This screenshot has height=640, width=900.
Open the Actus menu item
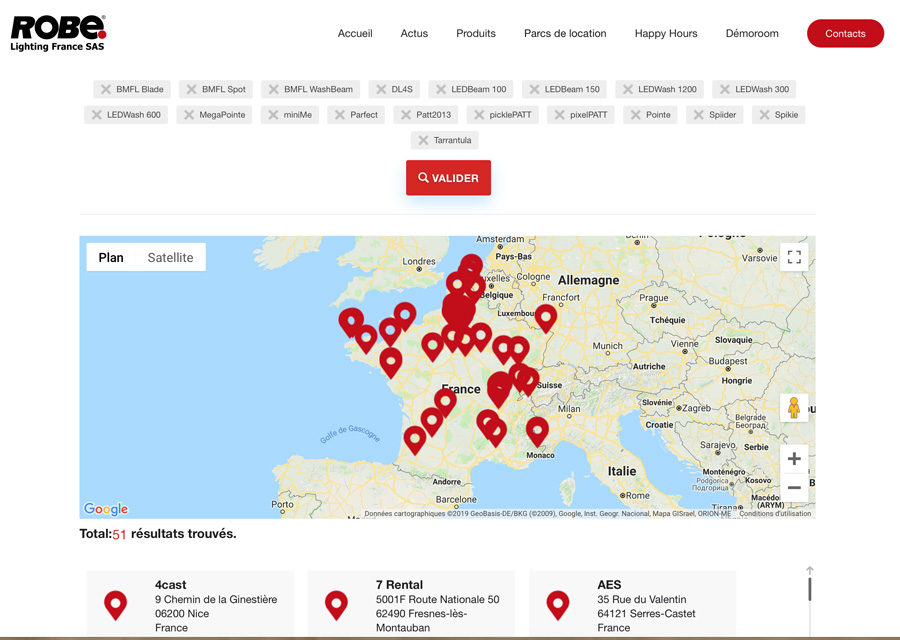coord(414,33)
